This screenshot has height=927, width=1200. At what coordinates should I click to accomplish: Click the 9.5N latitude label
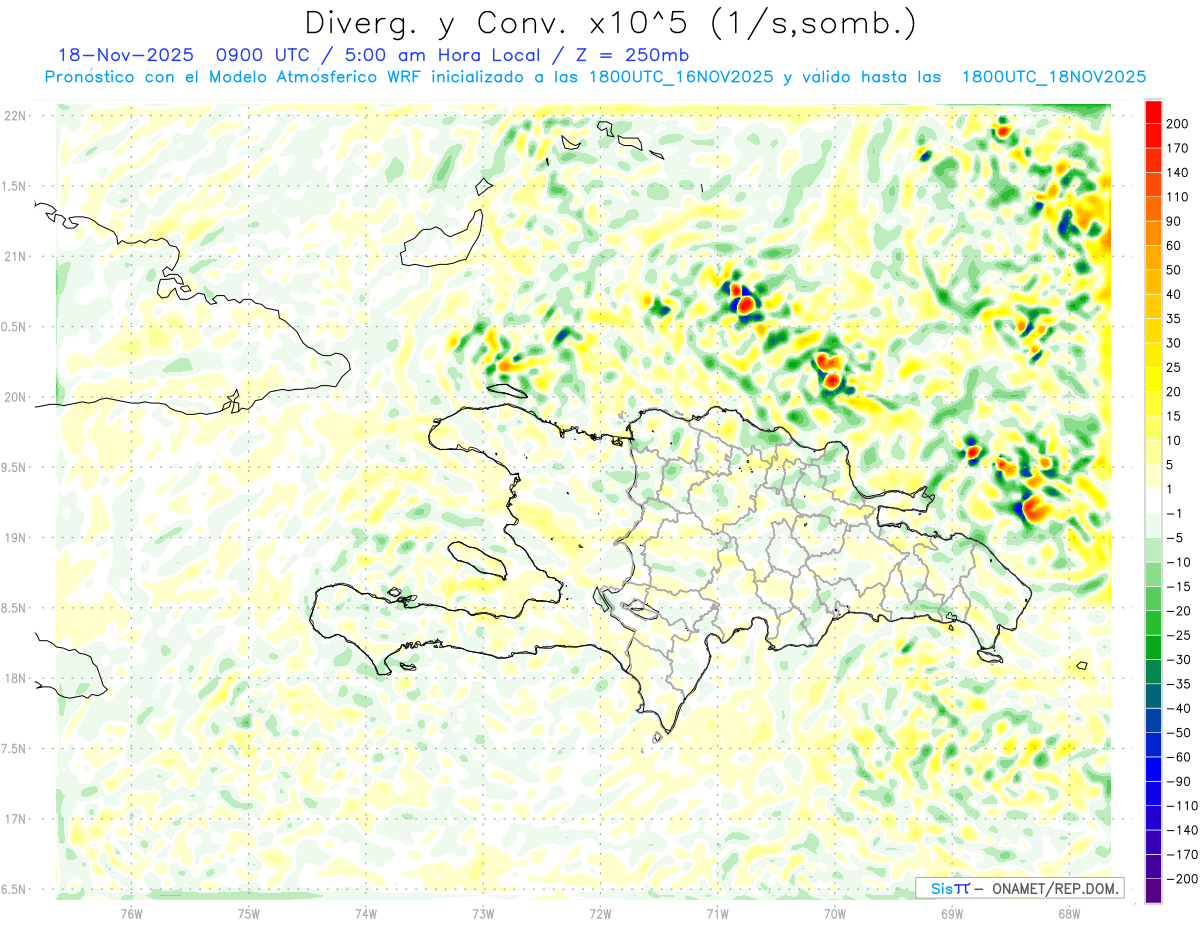(14, 467)
